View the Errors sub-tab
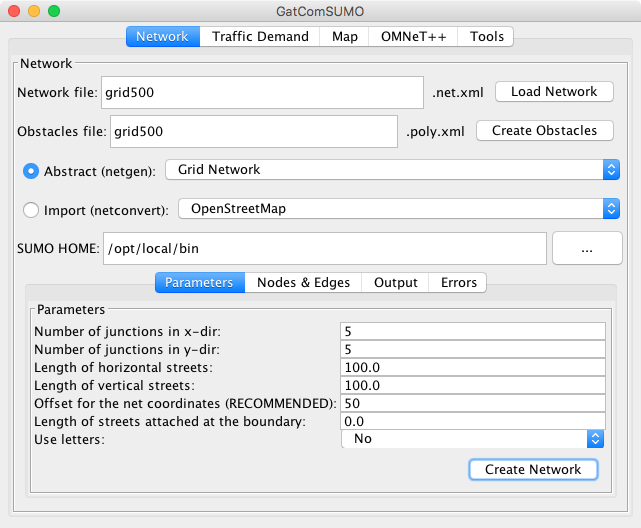The height and width of the screenshot is (528, 641). pos(459,283)
